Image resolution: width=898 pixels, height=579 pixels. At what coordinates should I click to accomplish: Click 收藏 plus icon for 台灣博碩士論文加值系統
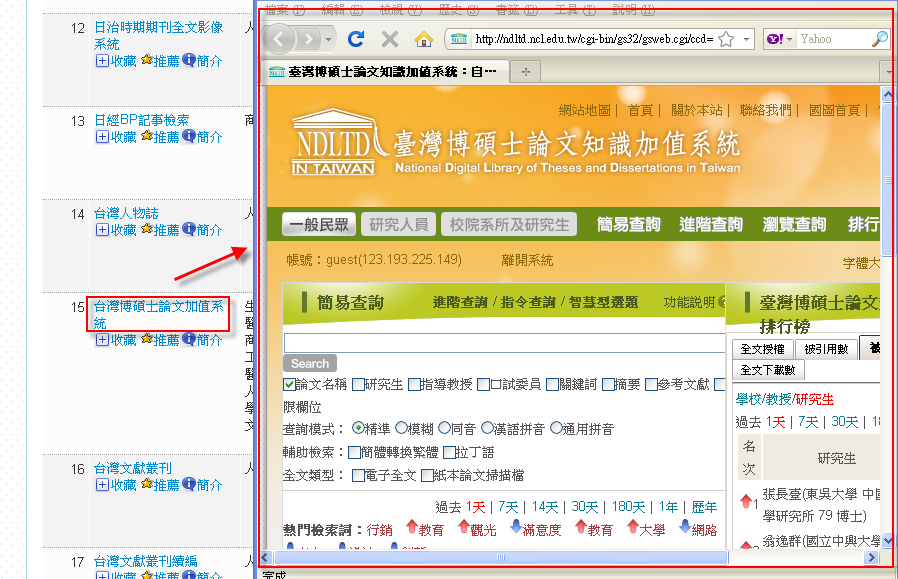click(102, 340)
